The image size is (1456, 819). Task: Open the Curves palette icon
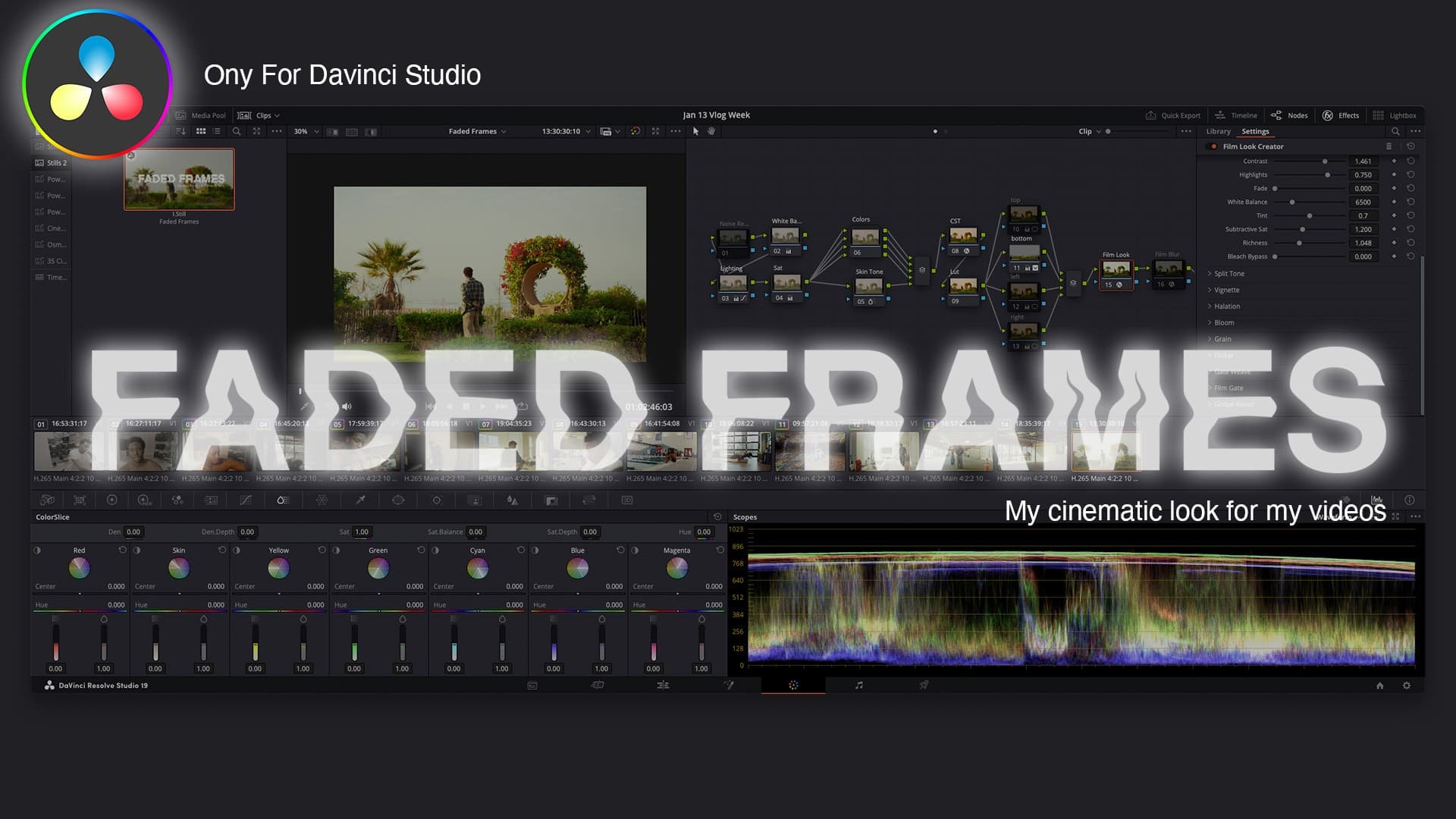point(246,500)
